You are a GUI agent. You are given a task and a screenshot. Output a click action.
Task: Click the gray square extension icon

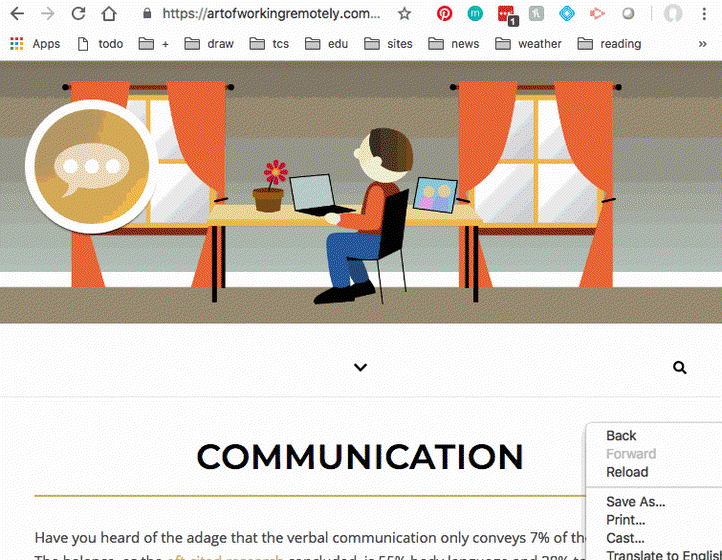(x=536, y=14)
